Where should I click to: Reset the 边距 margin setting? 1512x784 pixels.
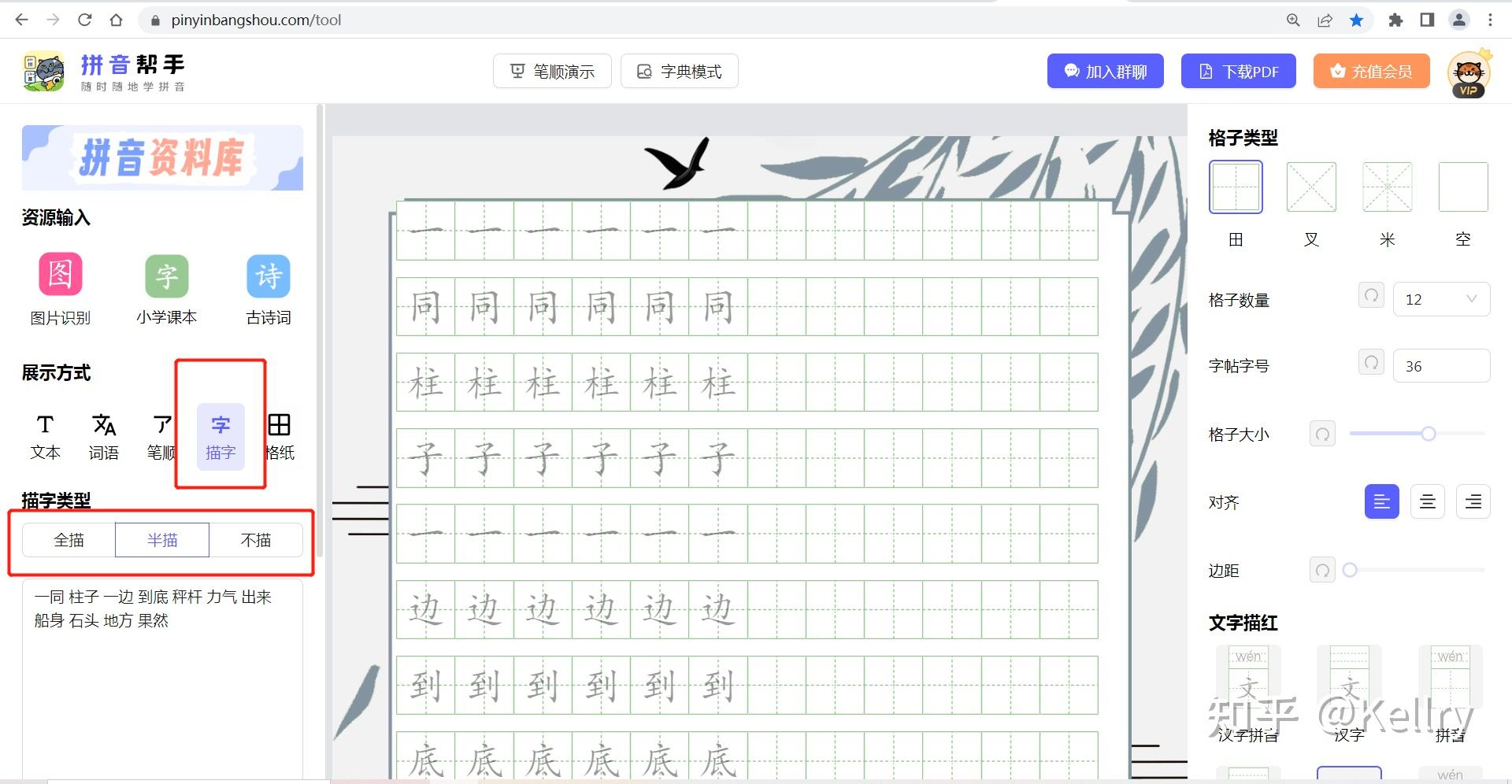(x=1322, y=570)
